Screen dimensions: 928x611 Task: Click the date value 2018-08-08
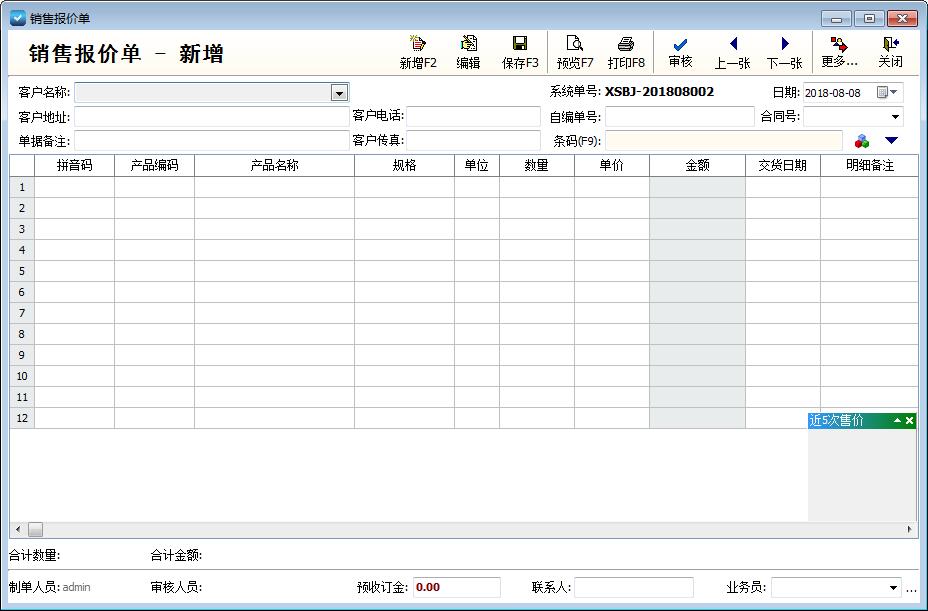[x=833, y=93]
